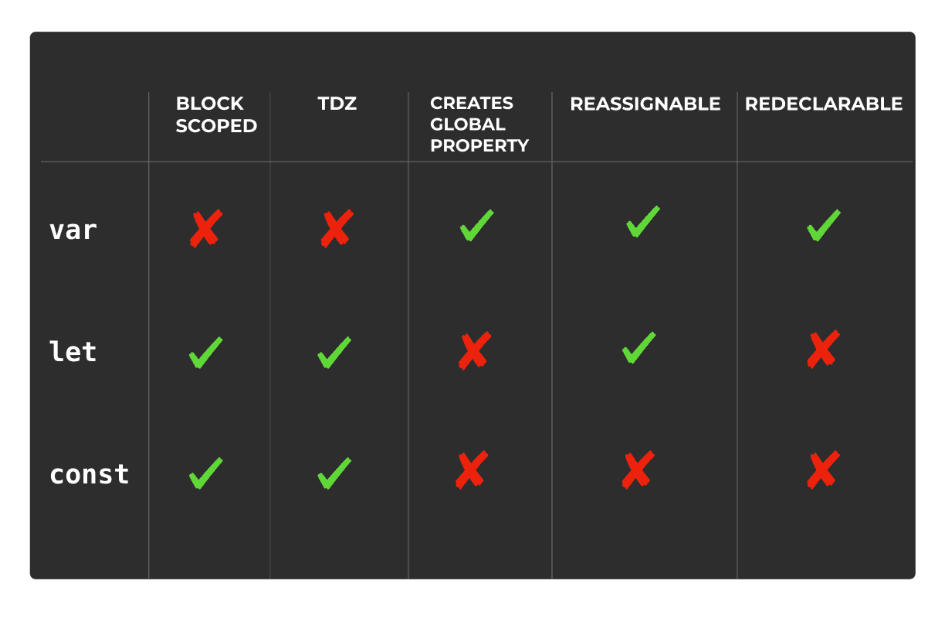Click the green check for var REDECLARABLE
The height and width of the screenshot is (618, 950).
point(823,226)
